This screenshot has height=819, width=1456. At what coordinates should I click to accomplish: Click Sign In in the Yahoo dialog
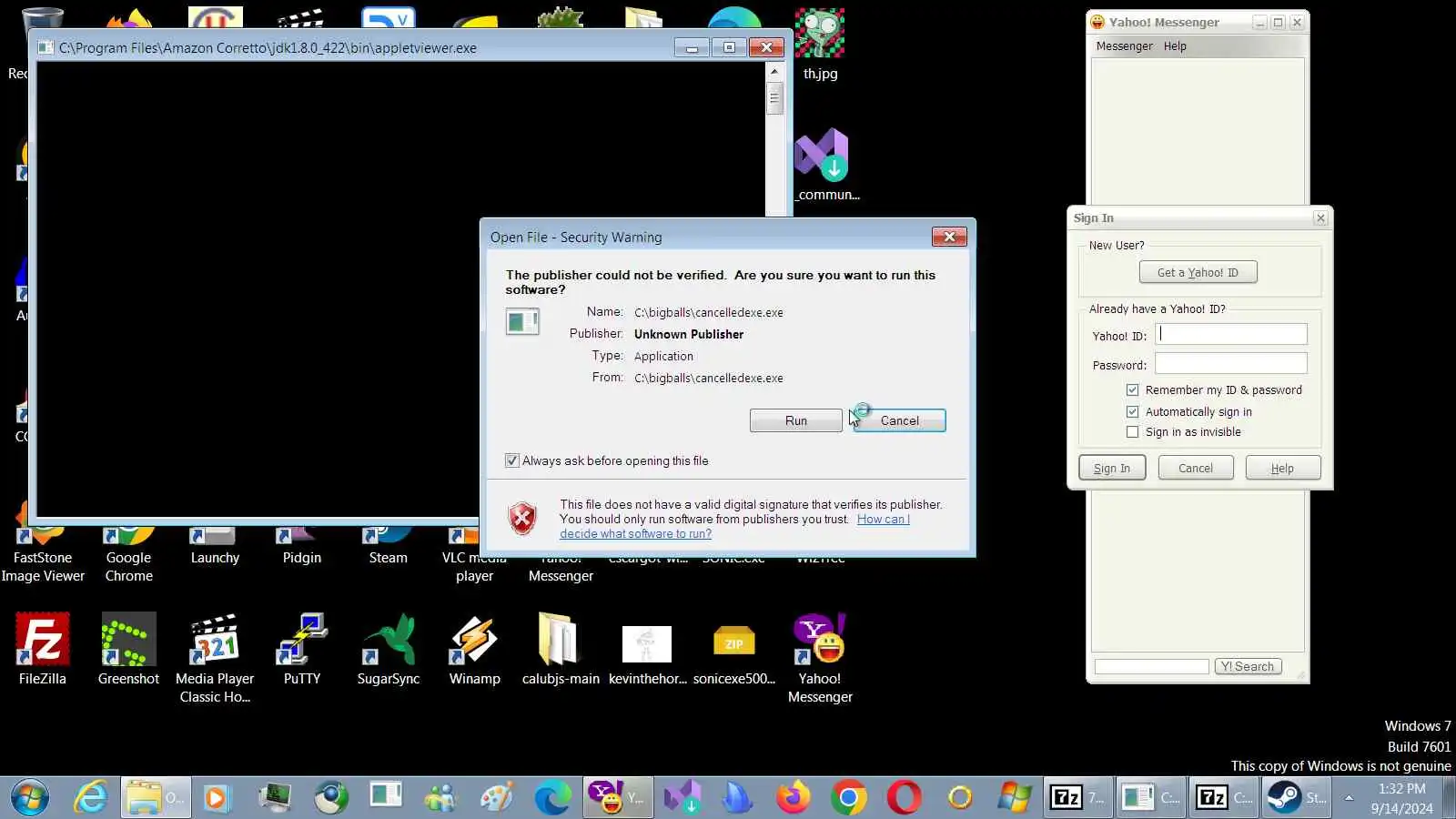[1112, 468]
